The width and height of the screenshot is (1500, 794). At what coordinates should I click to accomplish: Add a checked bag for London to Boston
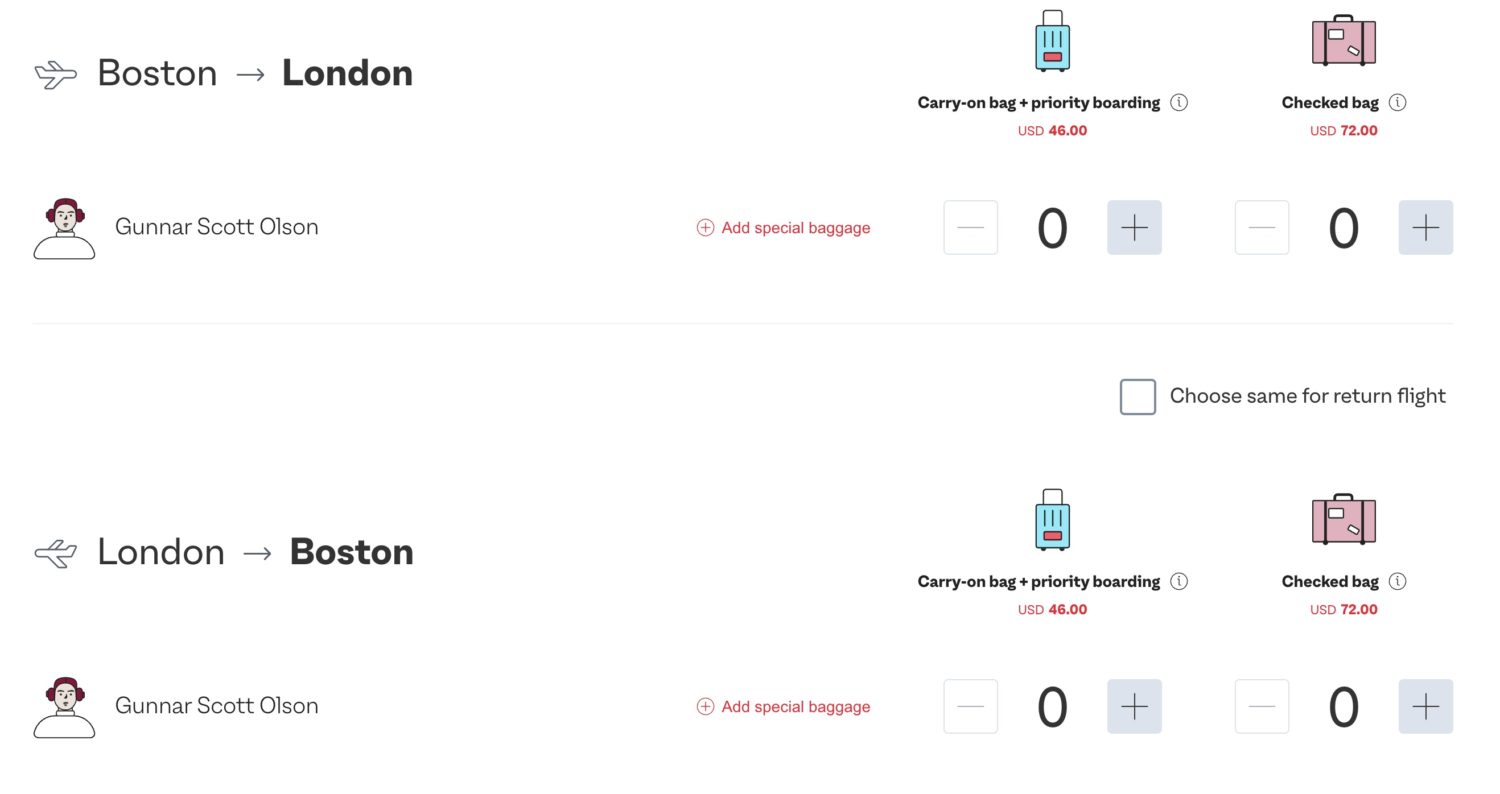coord(1425,707)
